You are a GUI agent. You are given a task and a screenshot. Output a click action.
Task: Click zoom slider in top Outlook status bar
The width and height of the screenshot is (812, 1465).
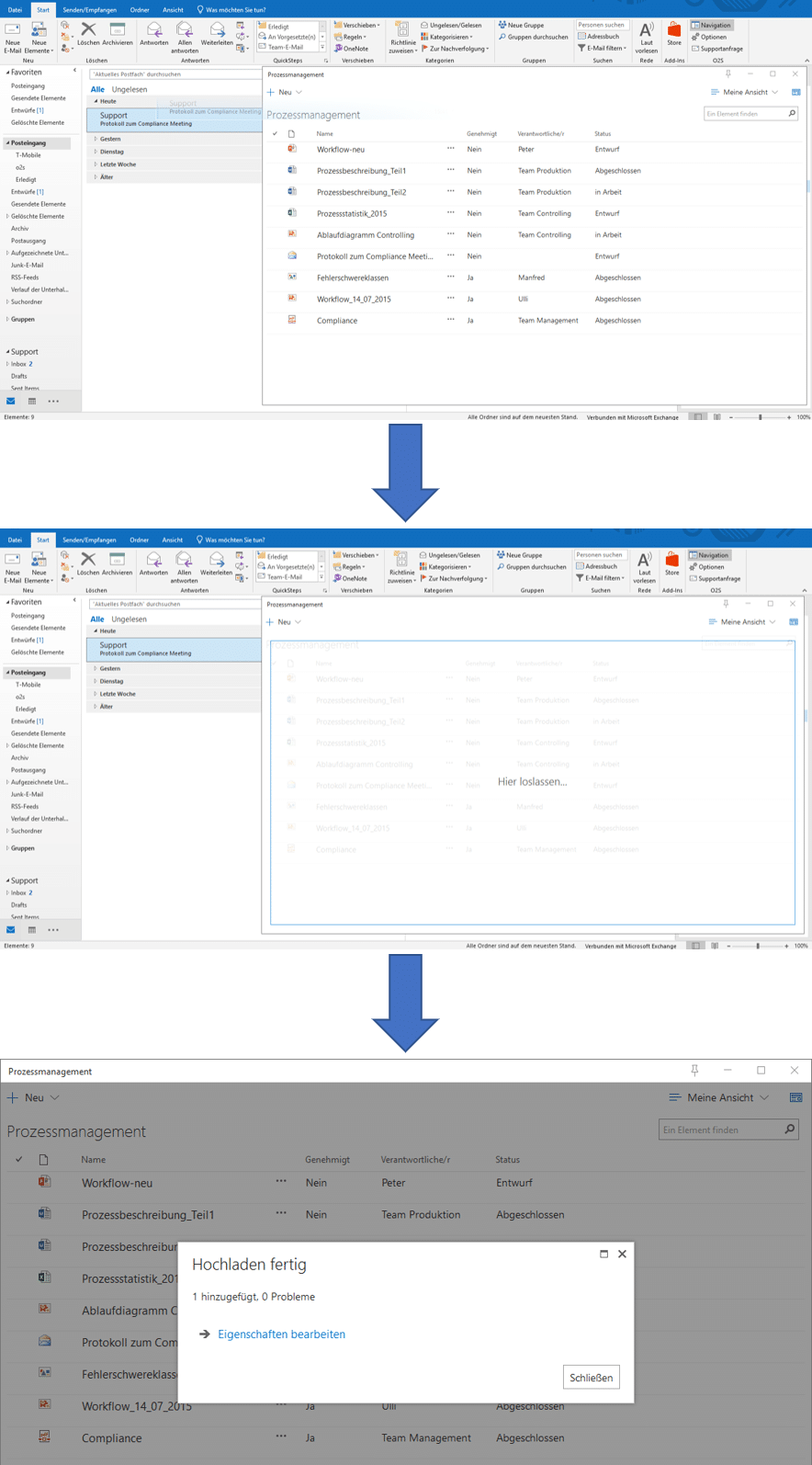click(x=760, y=417)
